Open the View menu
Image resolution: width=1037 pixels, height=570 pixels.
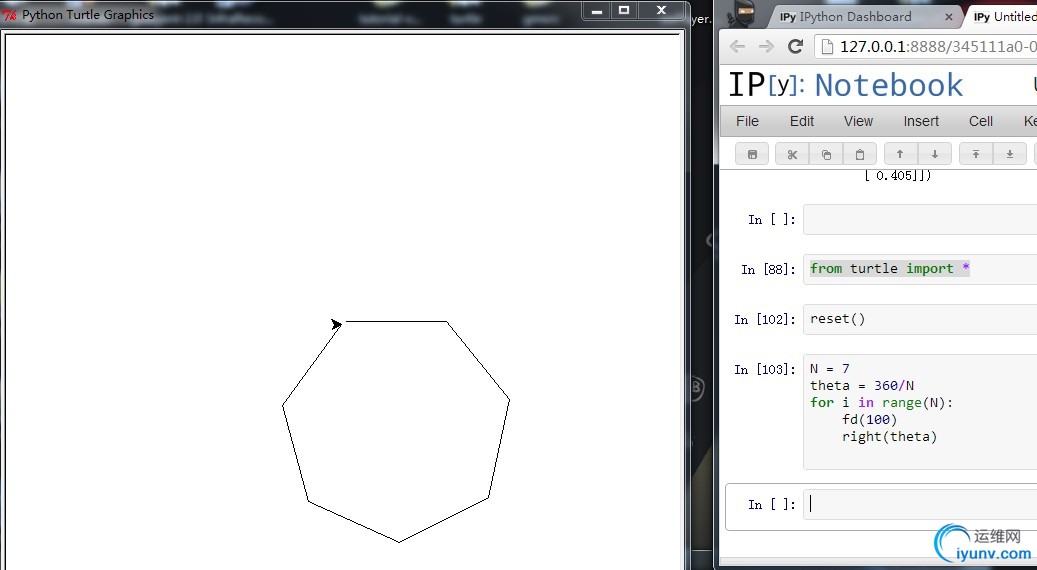(858, 121)
